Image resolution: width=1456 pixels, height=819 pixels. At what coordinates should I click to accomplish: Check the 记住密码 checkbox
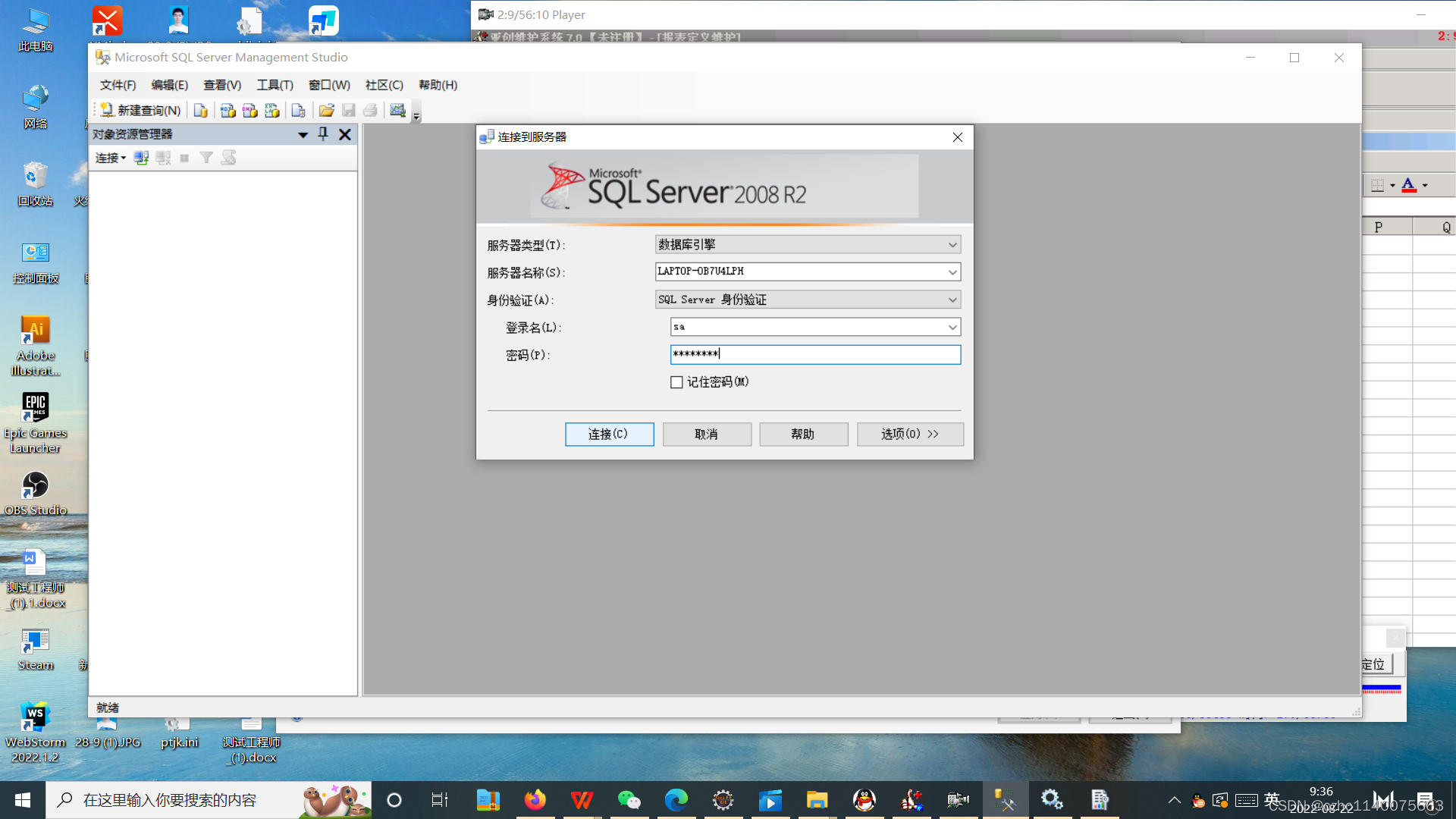point(676,382)
